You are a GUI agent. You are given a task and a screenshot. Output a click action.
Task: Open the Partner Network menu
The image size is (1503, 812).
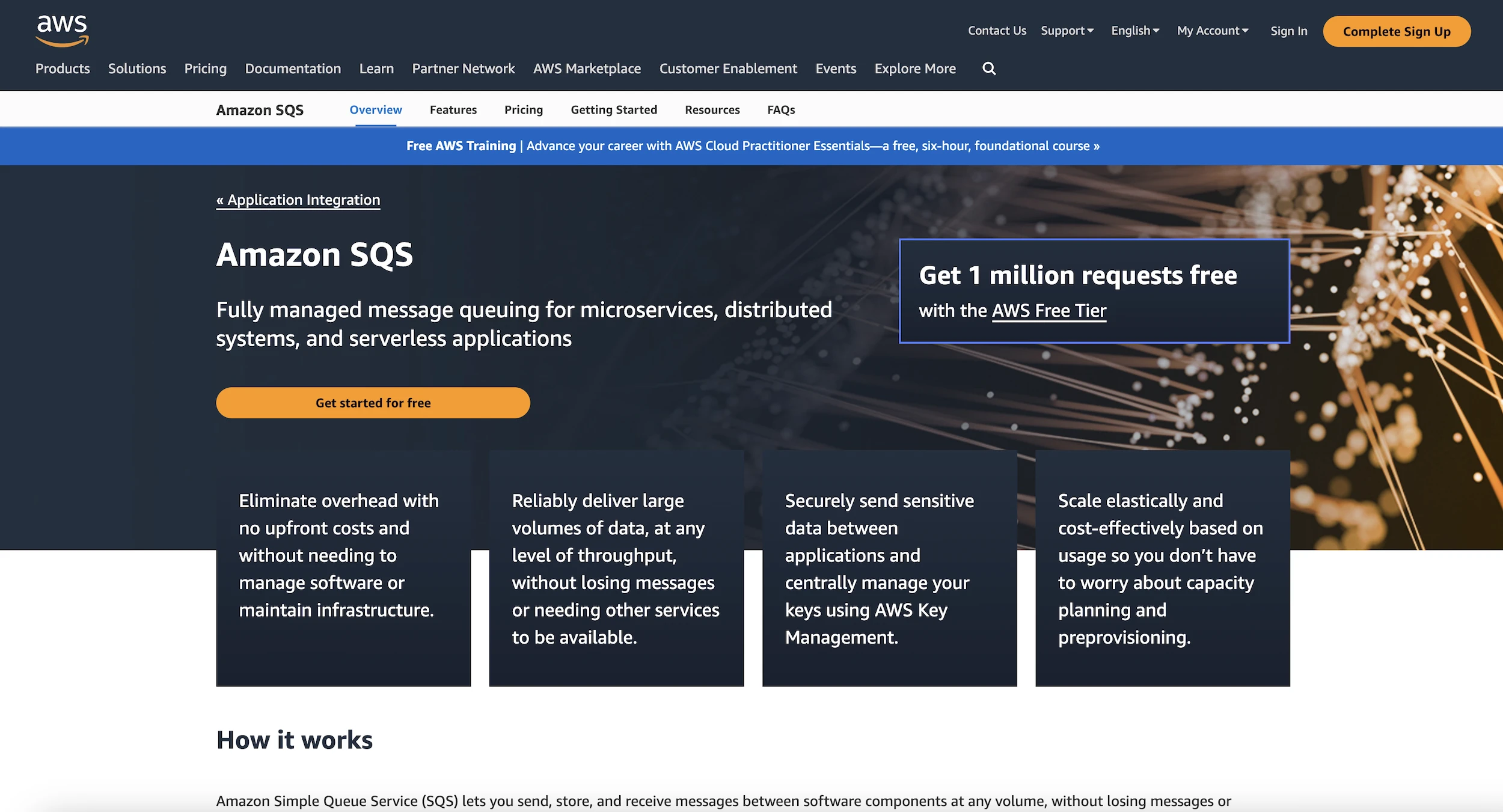464,69
